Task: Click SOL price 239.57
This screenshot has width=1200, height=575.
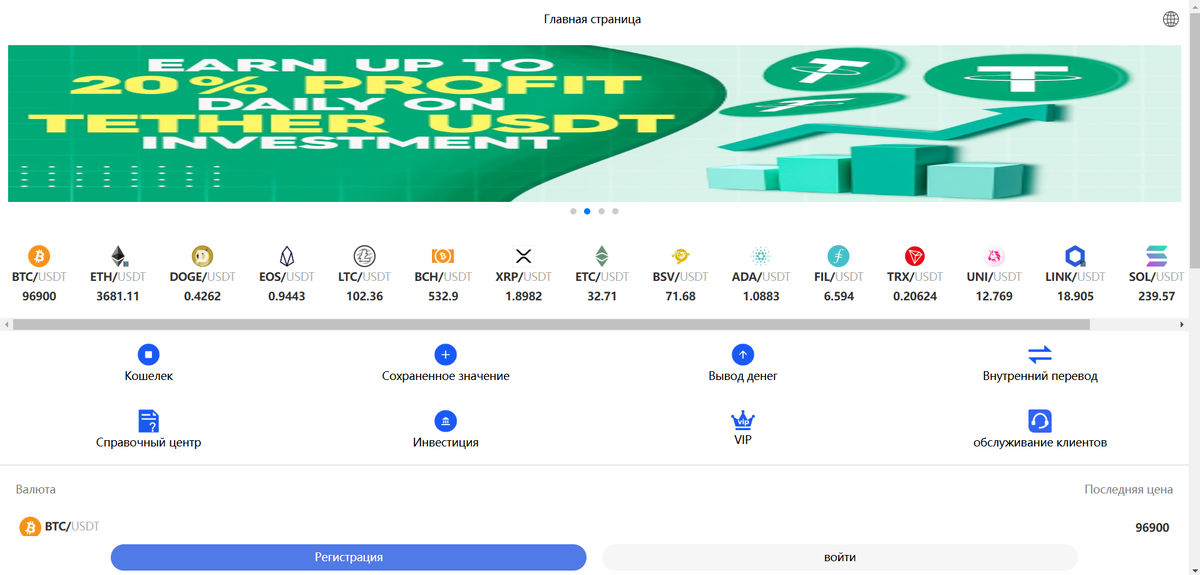Action: click(x=1156, y=296)
